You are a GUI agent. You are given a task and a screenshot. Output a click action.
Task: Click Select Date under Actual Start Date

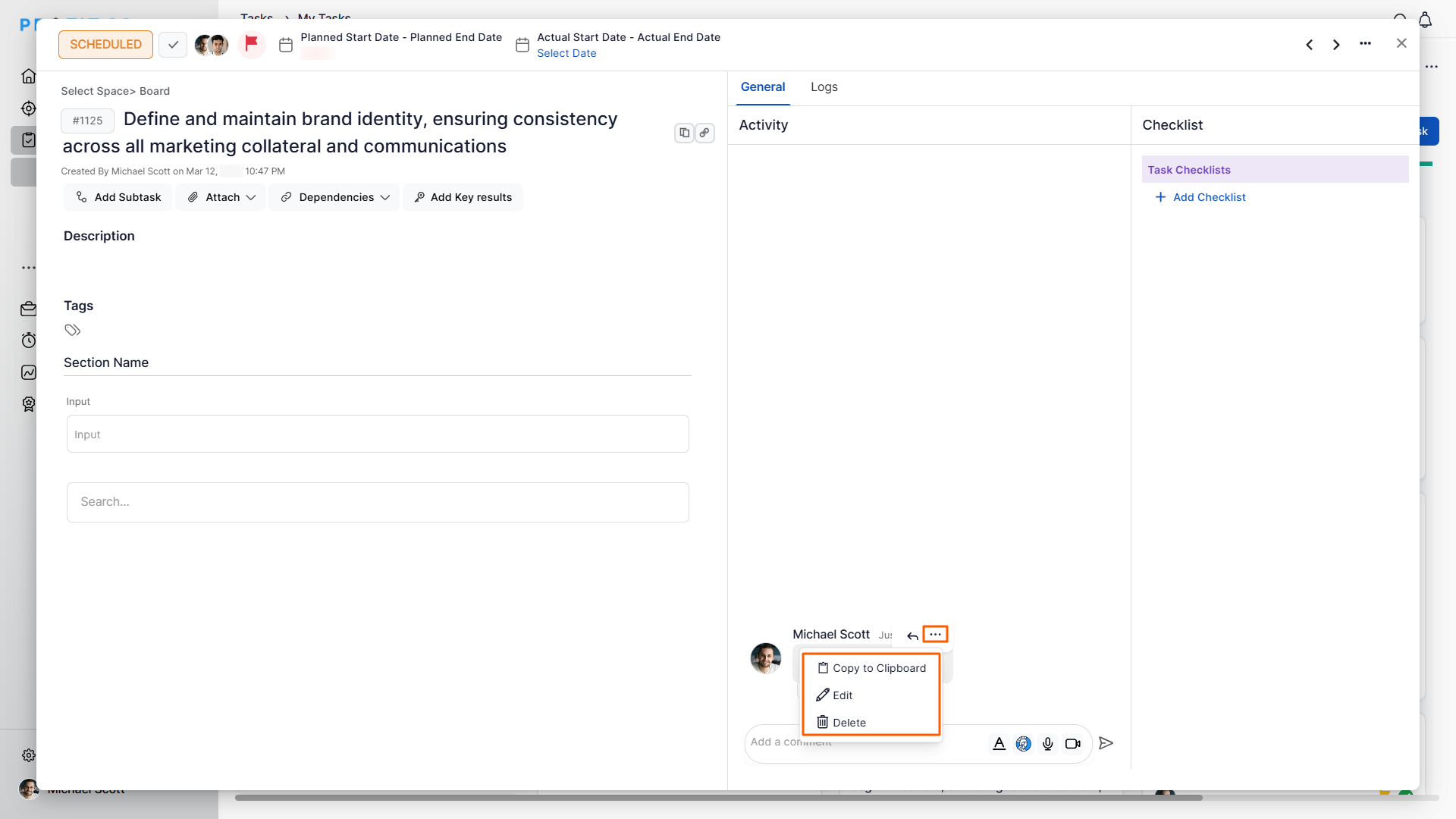566,53
